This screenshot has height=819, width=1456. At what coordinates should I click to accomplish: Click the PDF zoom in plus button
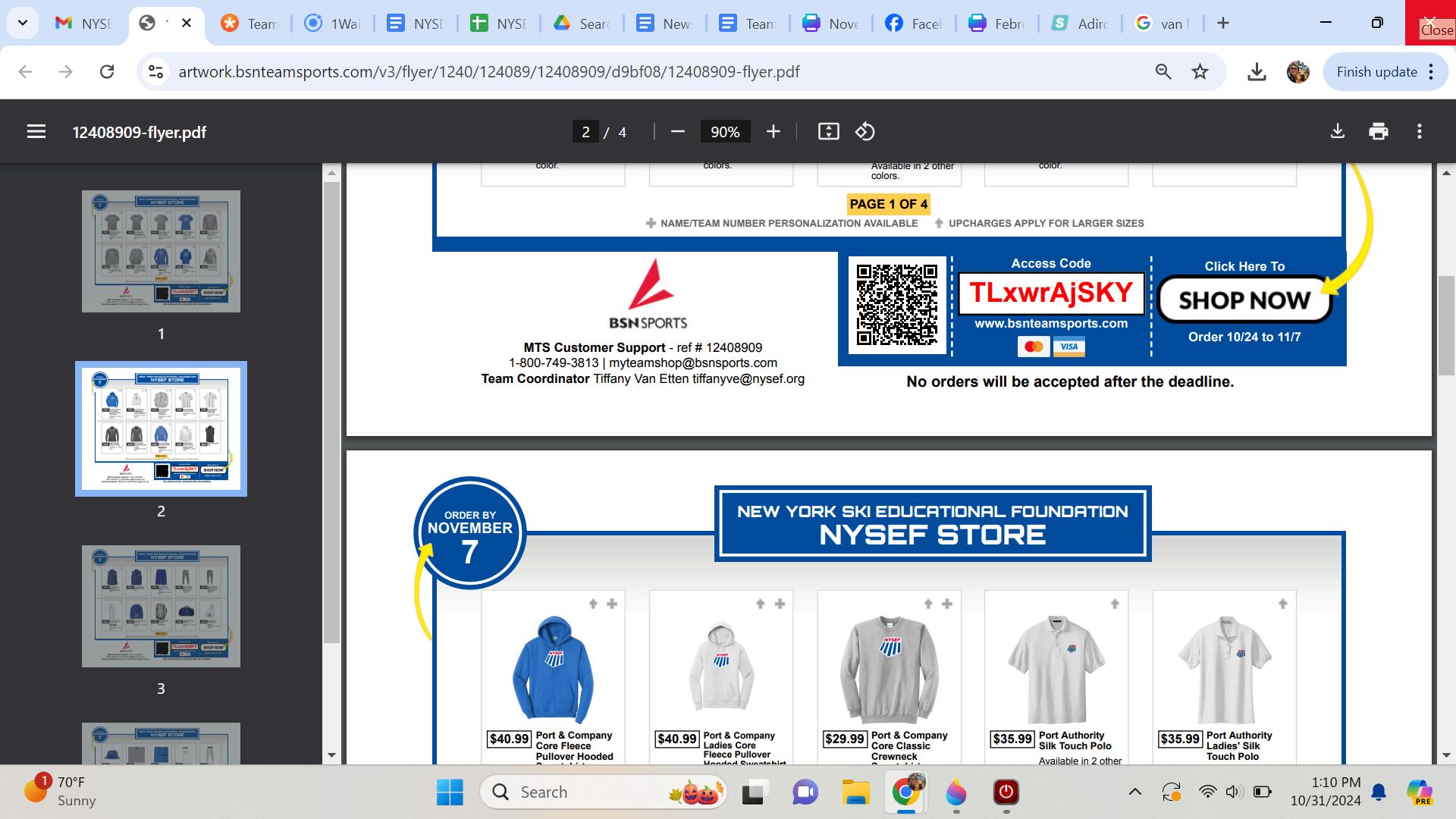tap(773, 132)
